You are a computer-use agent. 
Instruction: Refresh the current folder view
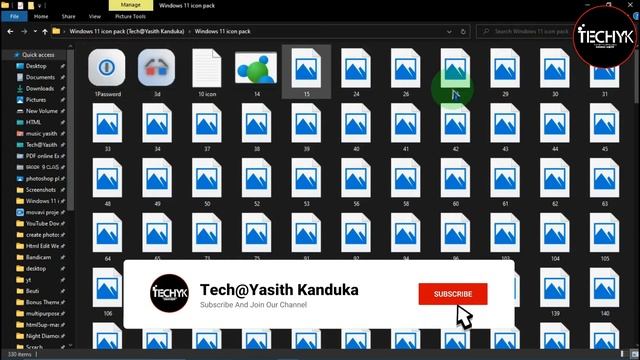pyautogui.click(x=463, y=31)
